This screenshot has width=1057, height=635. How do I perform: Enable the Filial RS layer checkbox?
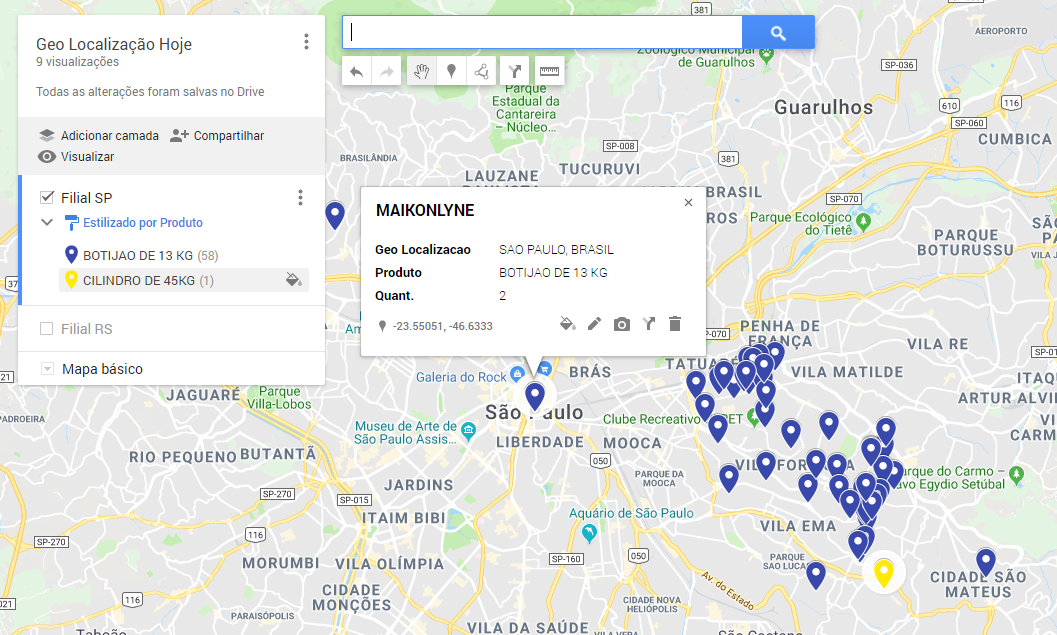click(47, 329)
